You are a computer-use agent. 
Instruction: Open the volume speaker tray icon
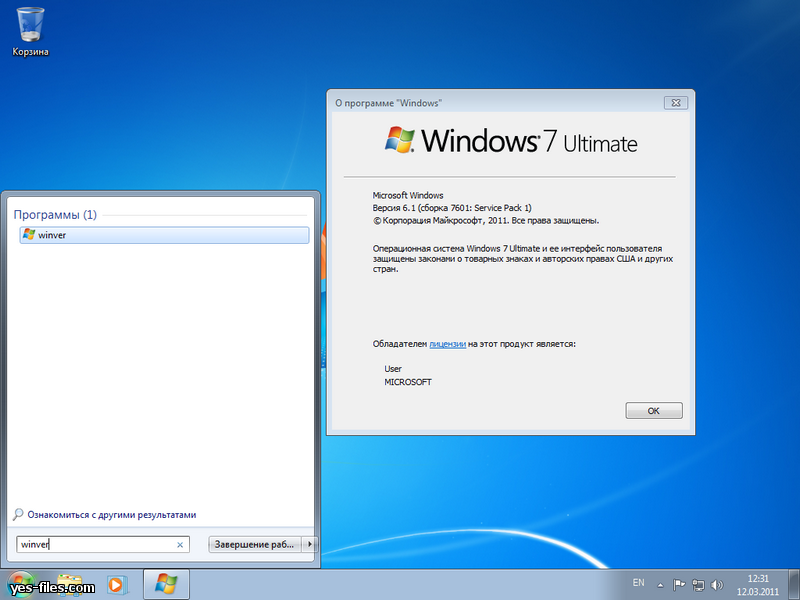pos(717,585)
